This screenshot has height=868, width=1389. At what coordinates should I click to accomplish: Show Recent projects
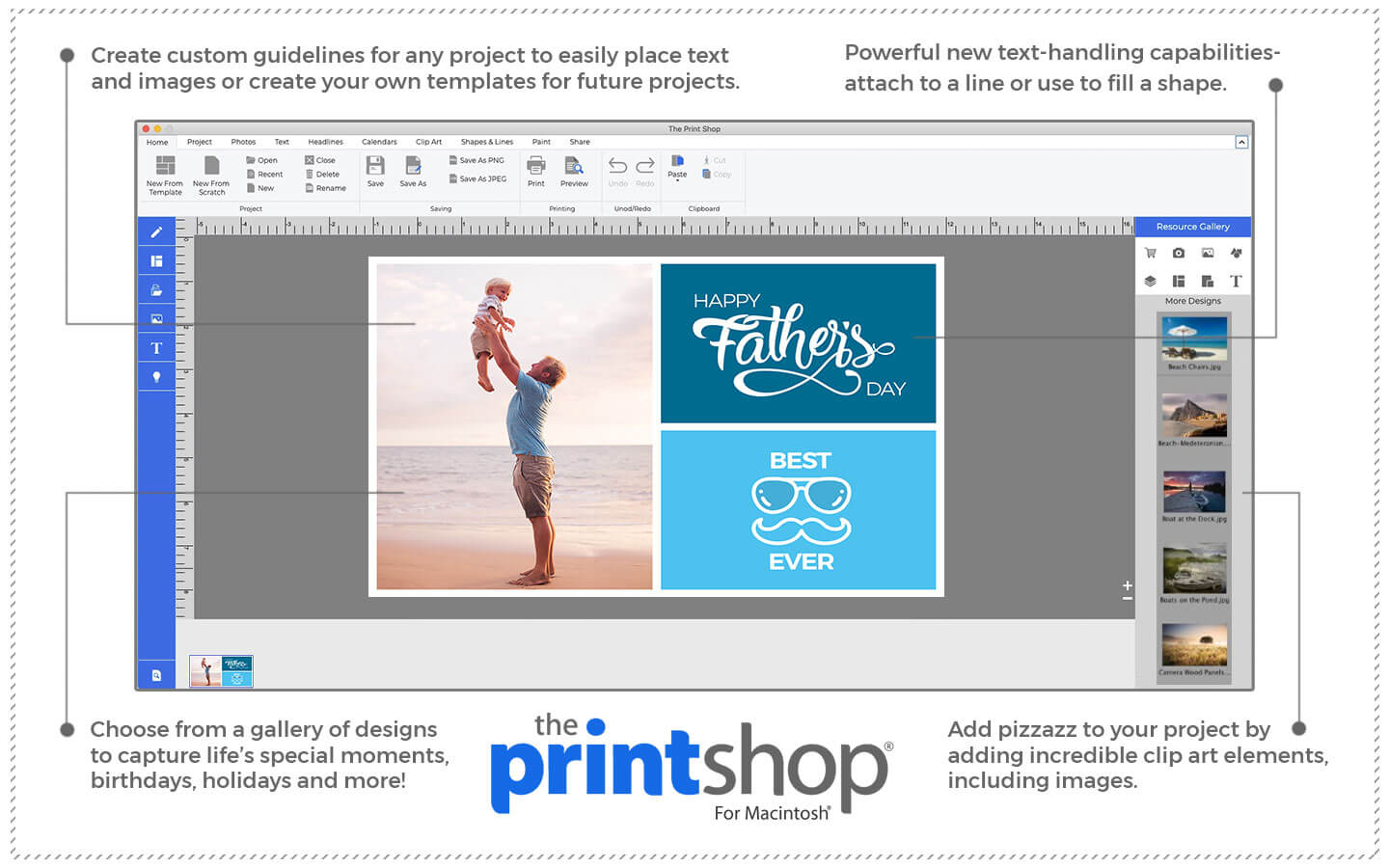point(264,175)
